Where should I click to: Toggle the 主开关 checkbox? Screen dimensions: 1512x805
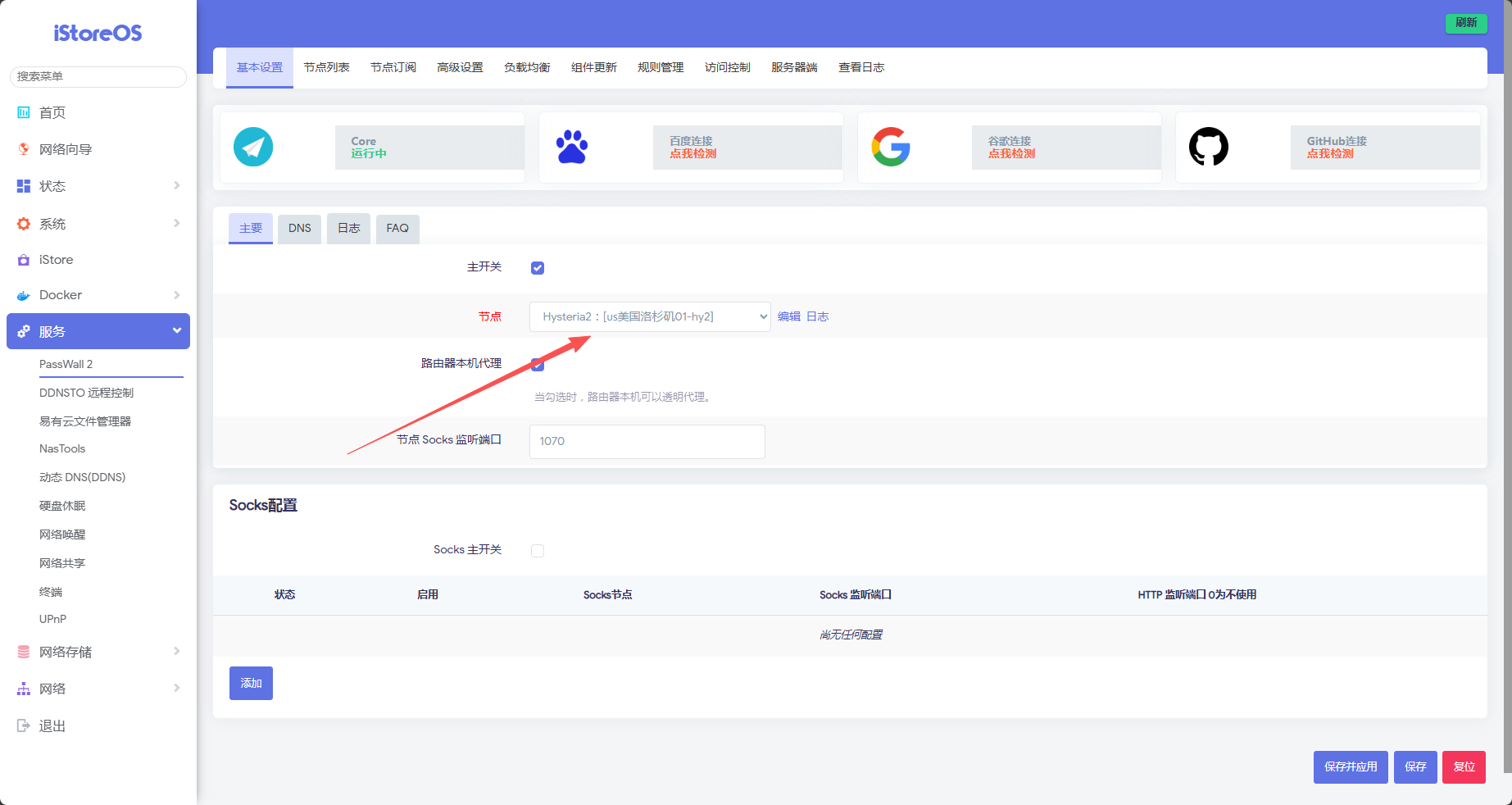point(538,268)
